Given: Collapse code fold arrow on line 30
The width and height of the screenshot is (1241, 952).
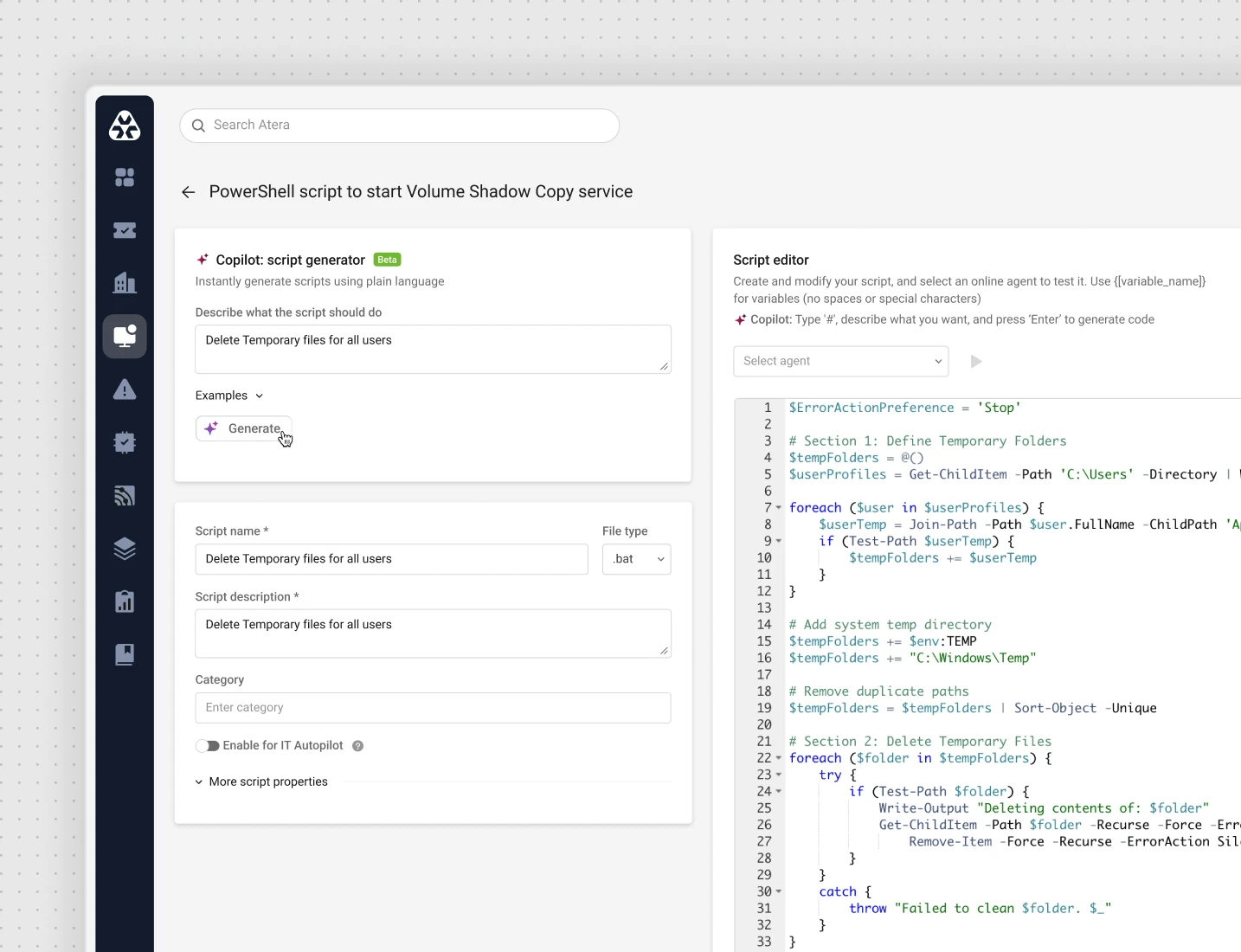Looking at the screenshot, I should pyautogui.click(x=779, y=891).
